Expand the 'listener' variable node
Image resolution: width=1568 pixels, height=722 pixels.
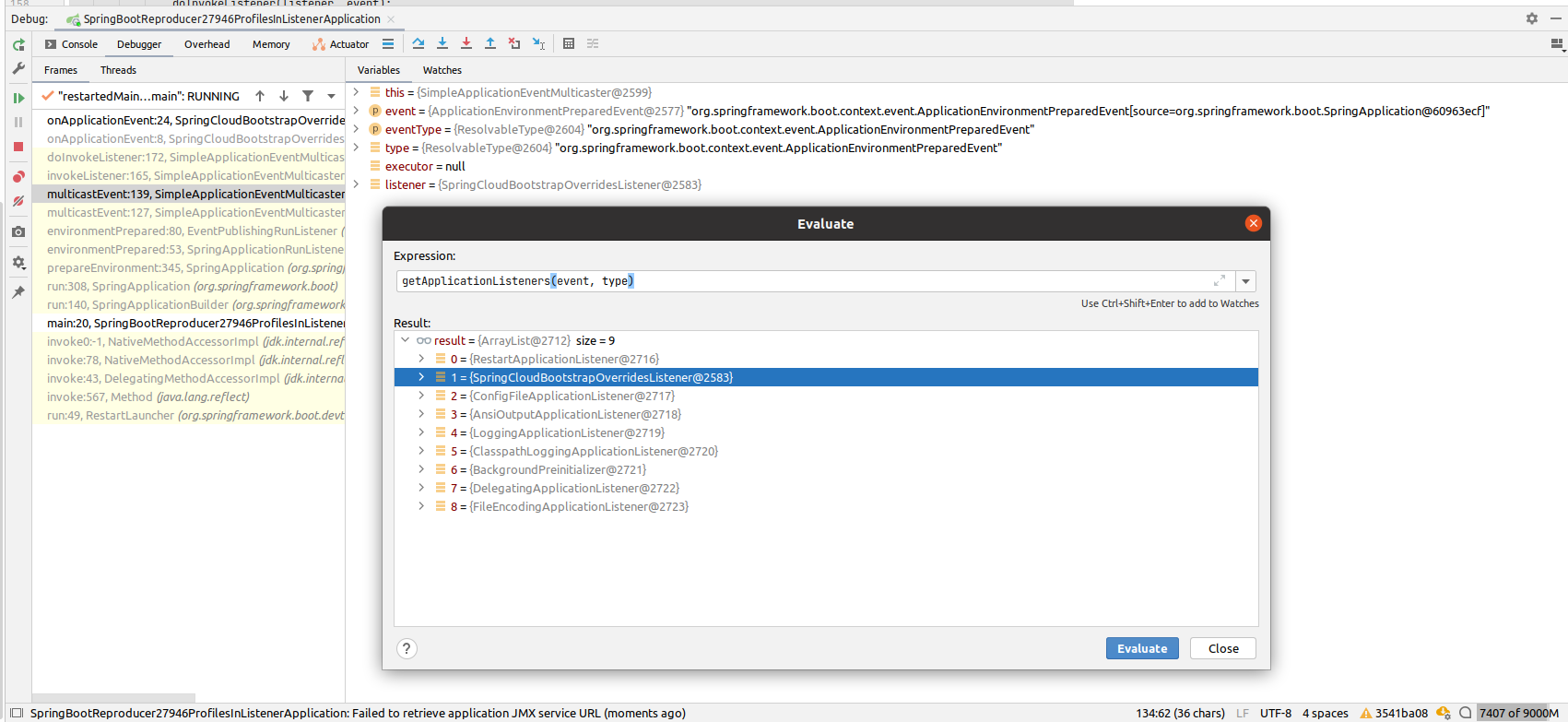[356, 184]
